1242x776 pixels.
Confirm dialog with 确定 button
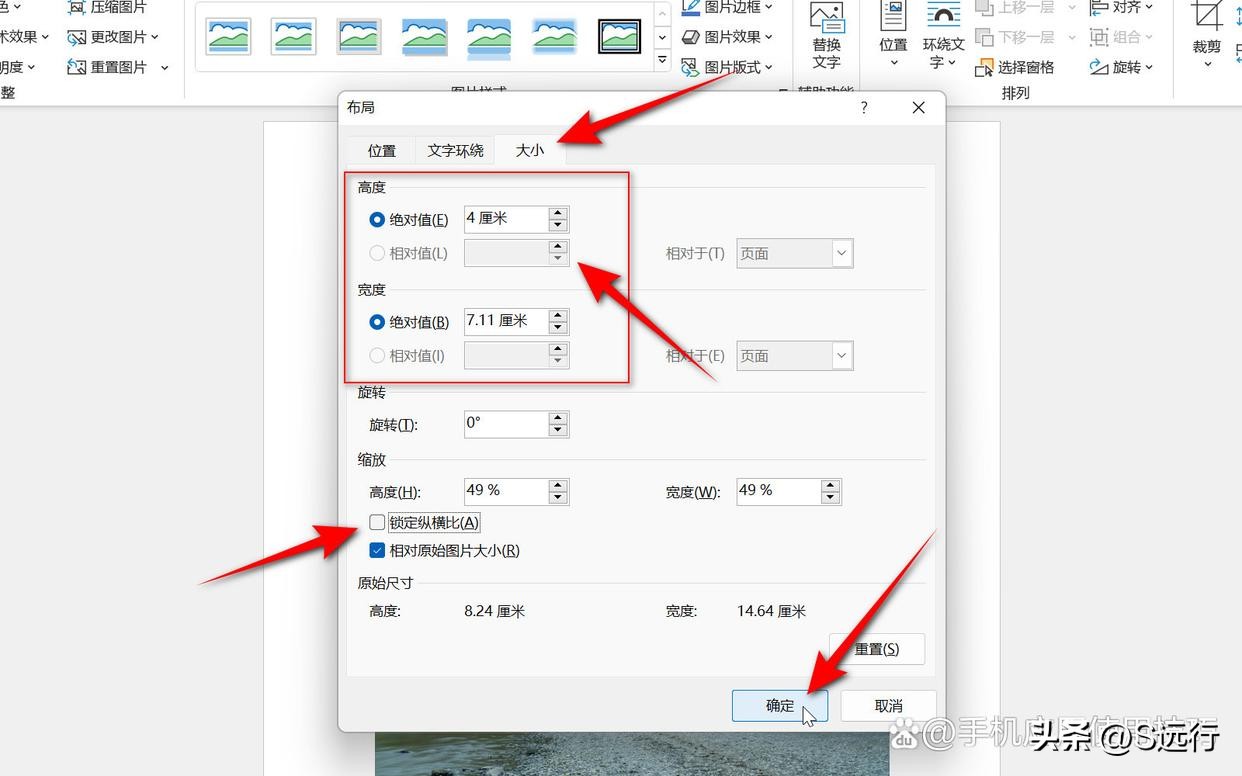click(x=780, y=706)
